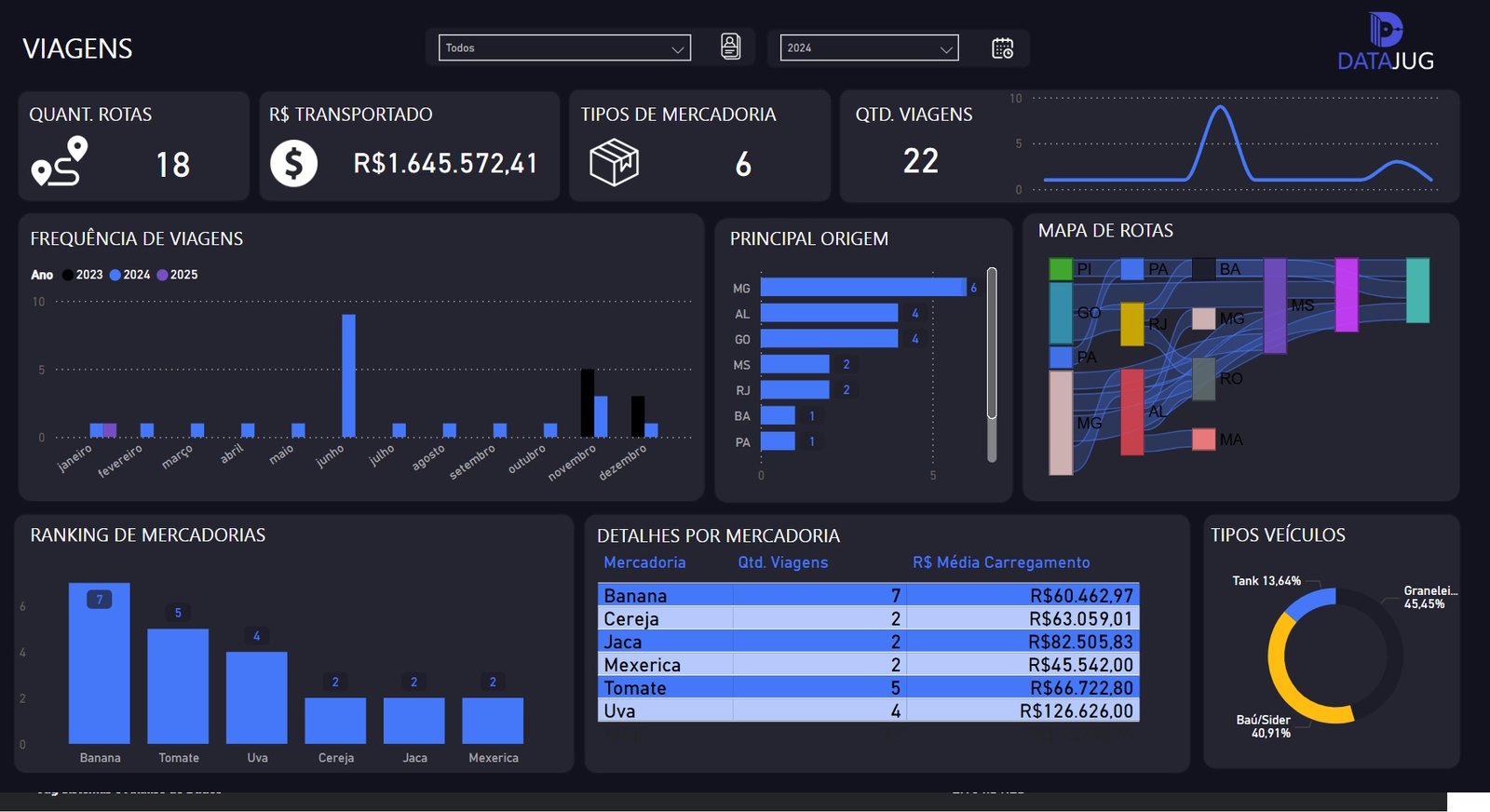Select the Uva row in details table
The height and width of the screenshot is (812, 1490).
[869, 710]
